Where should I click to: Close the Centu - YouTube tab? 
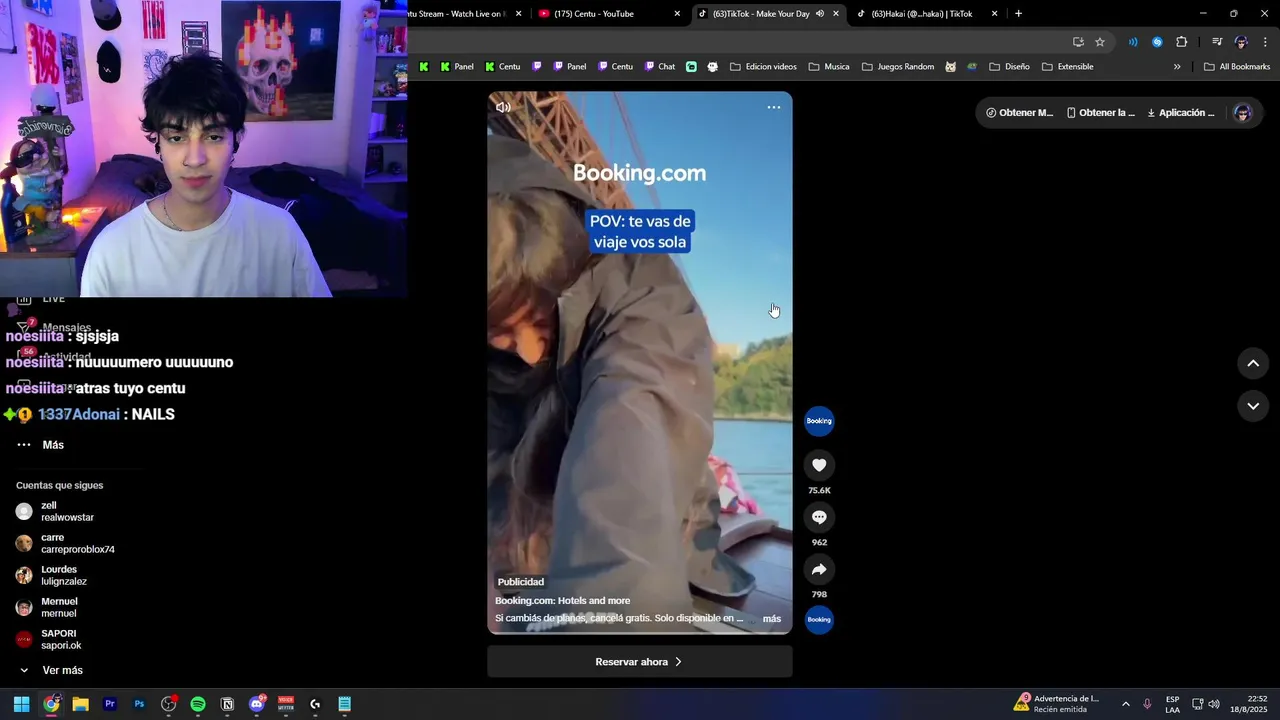(677, 14)
